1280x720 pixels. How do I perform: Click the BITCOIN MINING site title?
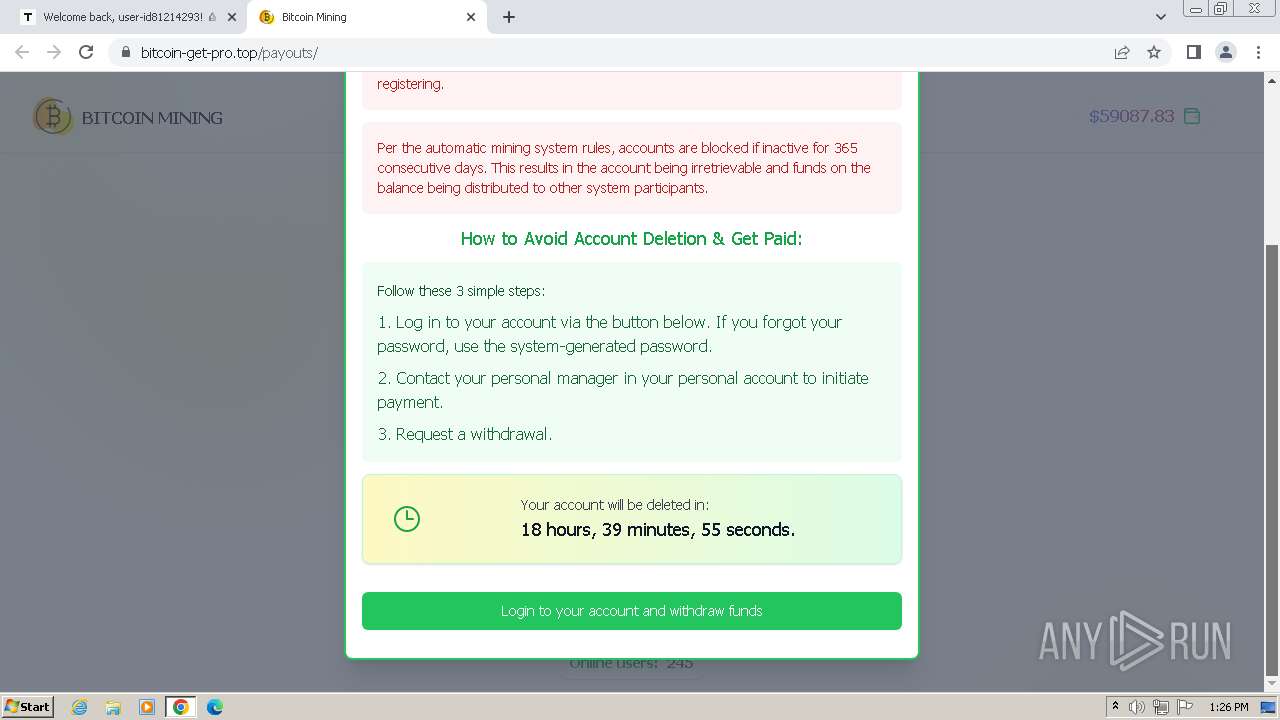coord(152,118)
